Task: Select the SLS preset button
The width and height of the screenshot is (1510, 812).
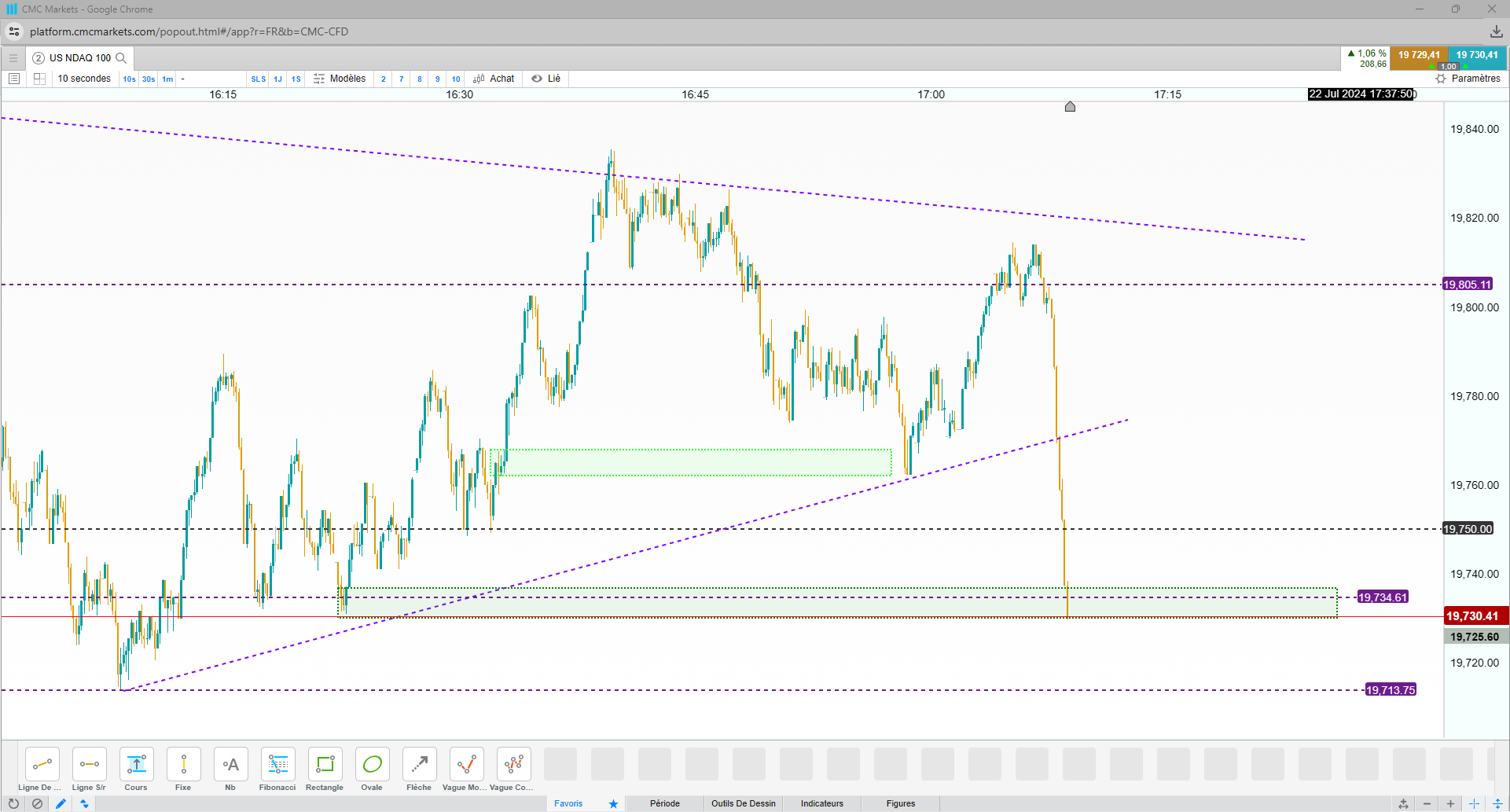Action: click(259, 79)
